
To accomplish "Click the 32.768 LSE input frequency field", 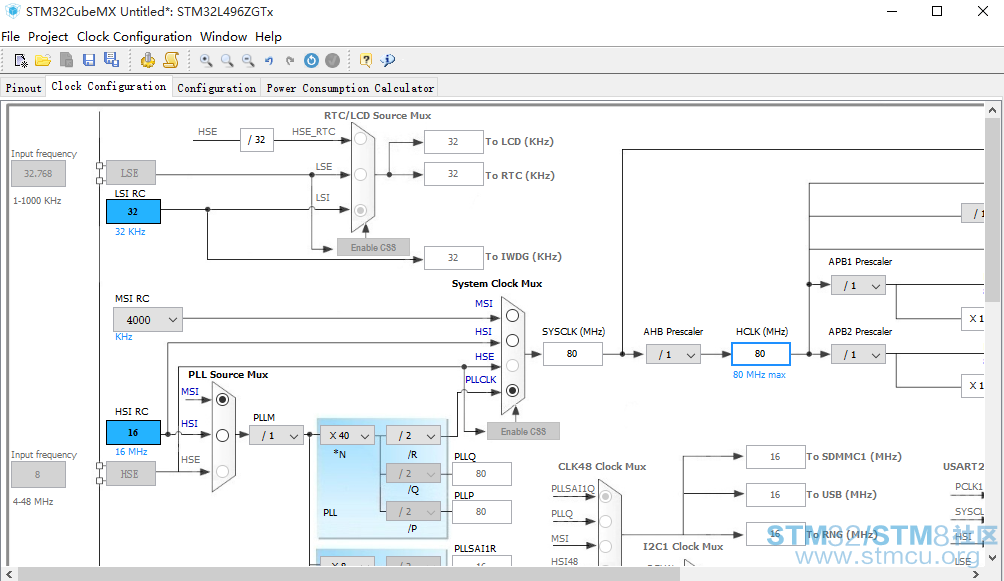I will click(38, 174).
